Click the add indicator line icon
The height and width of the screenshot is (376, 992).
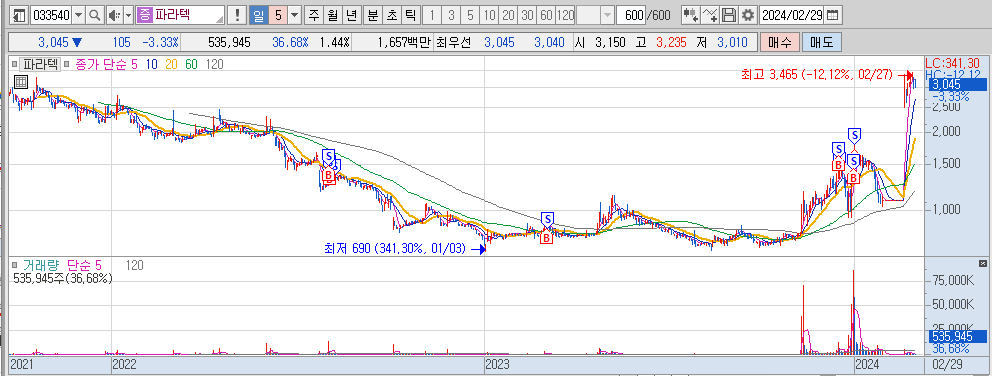(x=710, y=15)
